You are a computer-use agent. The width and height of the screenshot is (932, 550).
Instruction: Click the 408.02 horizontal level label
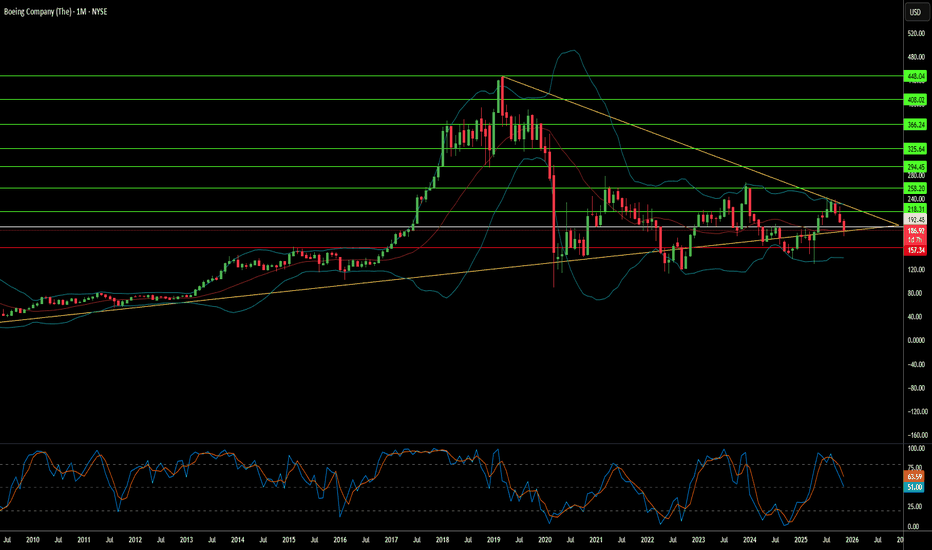coord(915,100)
